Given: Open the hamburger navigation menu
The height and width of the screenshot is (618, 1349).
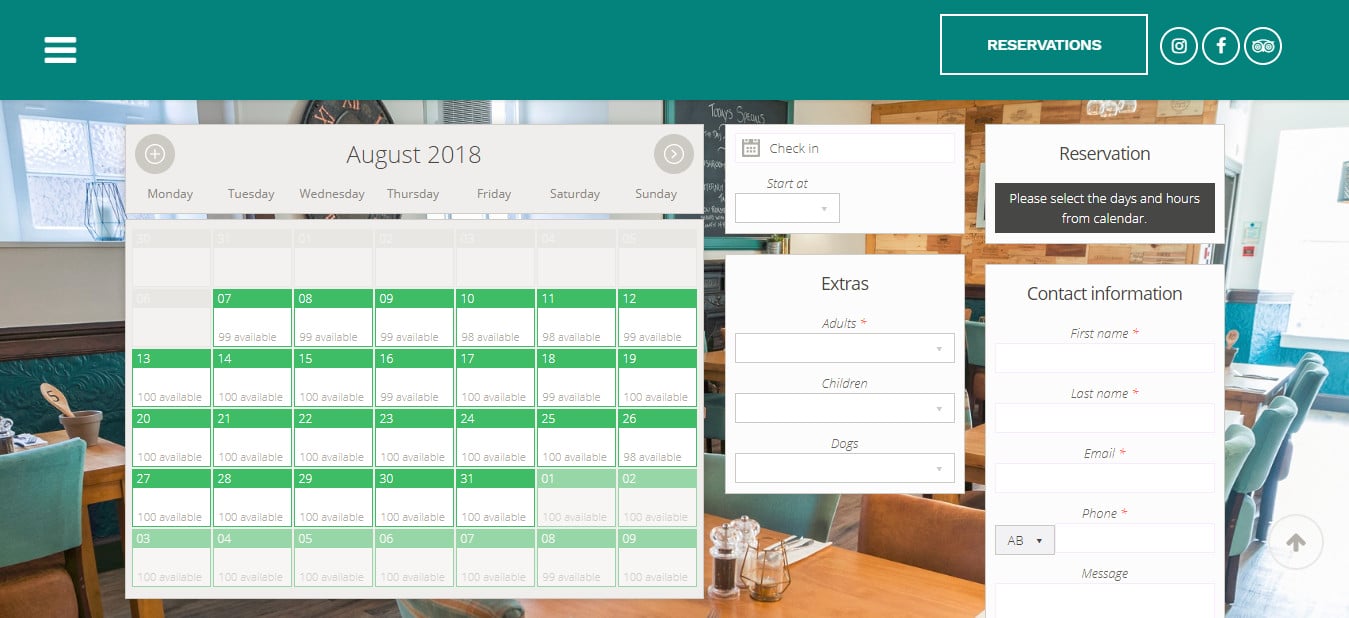Looking at the screenshot, I should coord(60,49).
